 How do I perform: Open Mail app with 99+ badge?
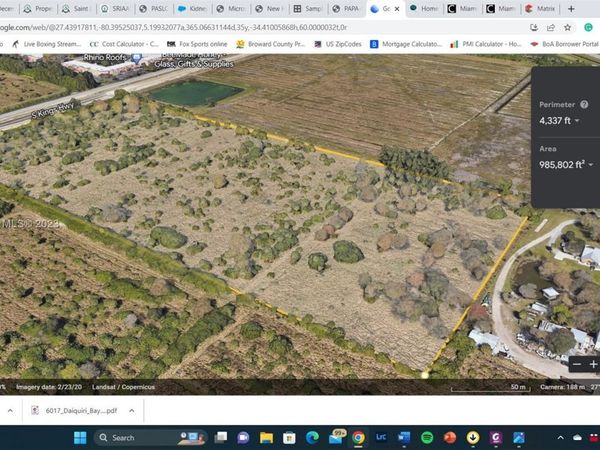pos(336,437)
